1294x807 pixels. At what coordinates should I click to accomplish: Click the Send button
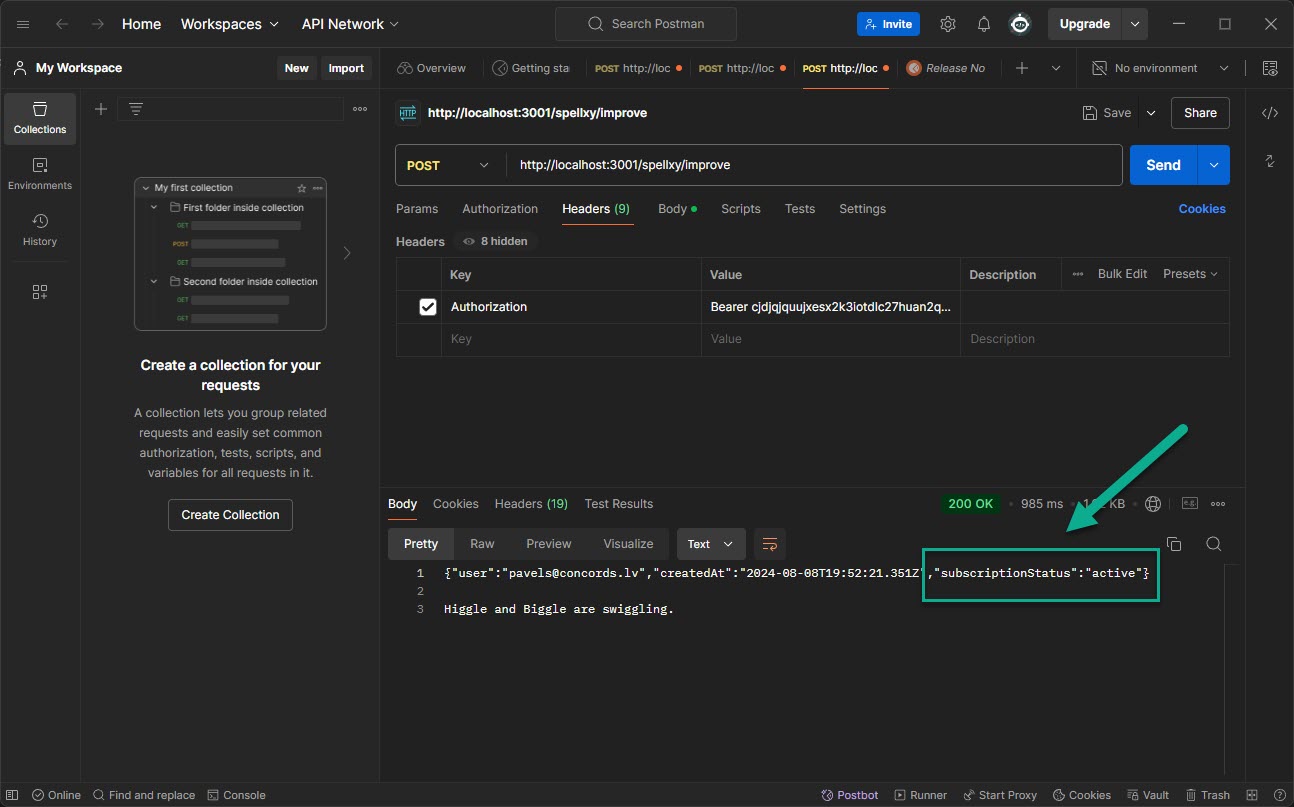pyautogui.click(x=1164, y=165)
